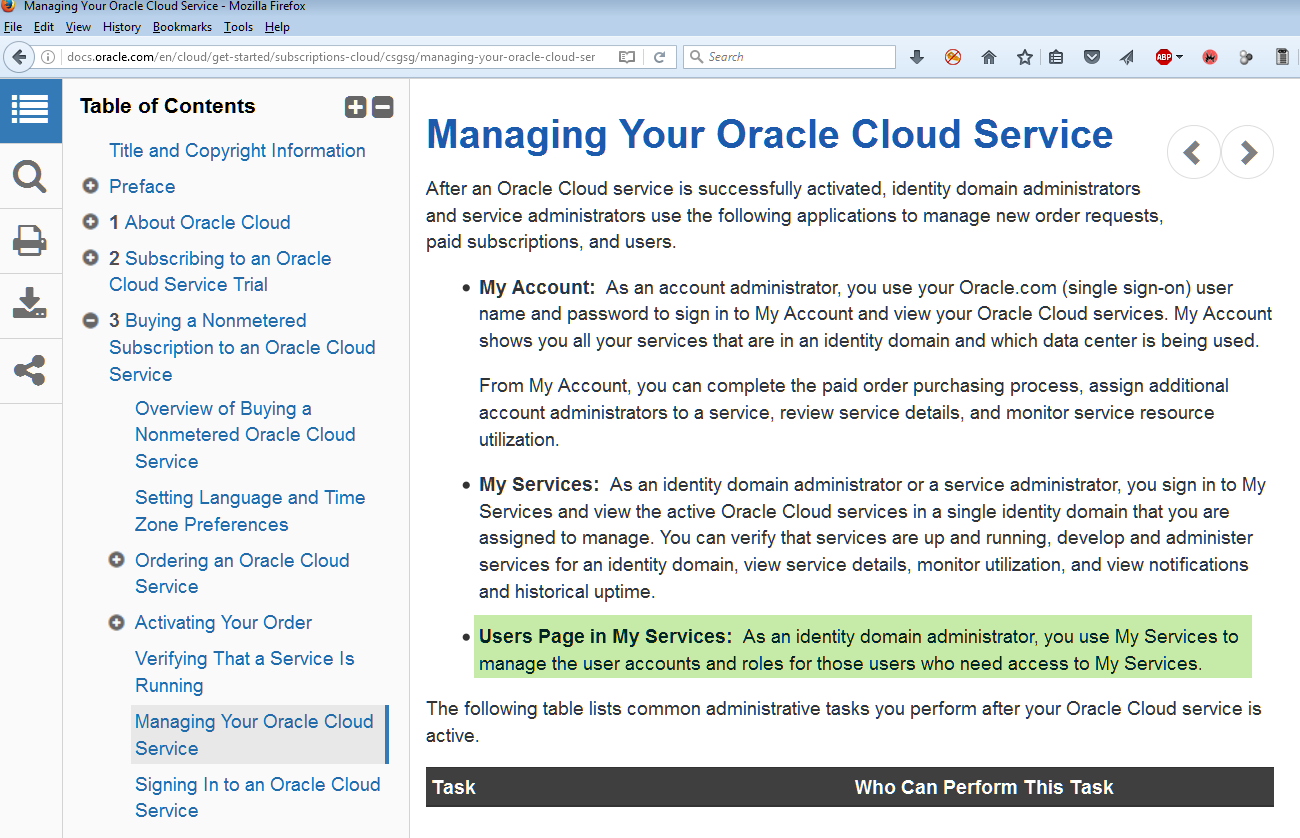
Task: Open the Help menu
Action: point(277,27)
